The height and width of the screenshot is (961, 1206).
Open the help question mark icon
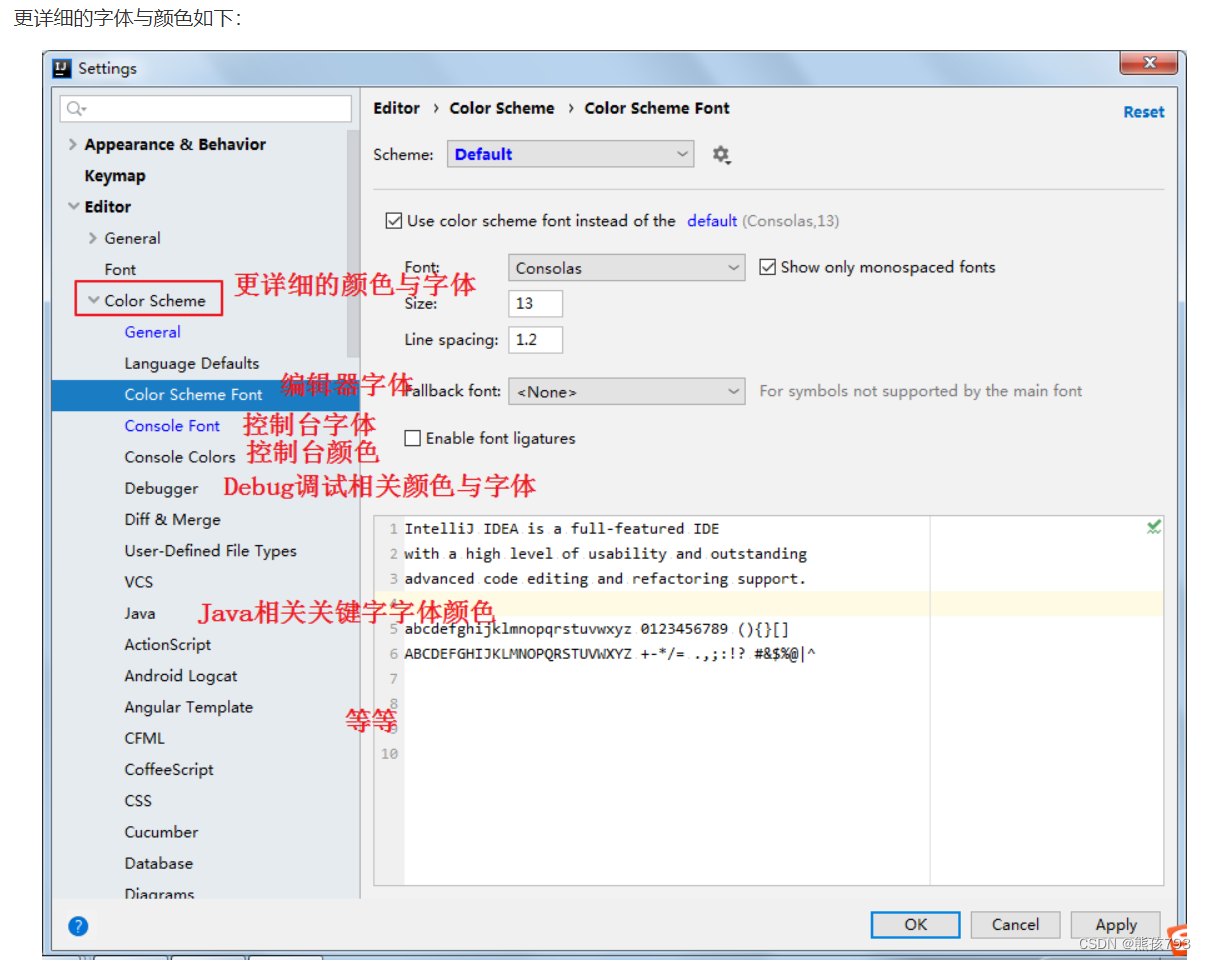tap(78, 926)
